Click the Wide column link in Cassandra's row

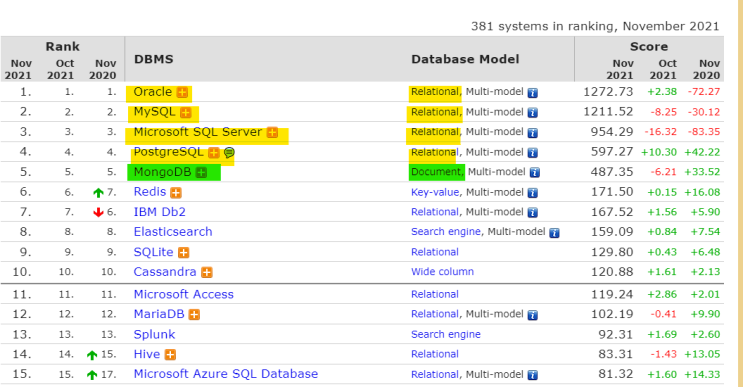point(443,272)
